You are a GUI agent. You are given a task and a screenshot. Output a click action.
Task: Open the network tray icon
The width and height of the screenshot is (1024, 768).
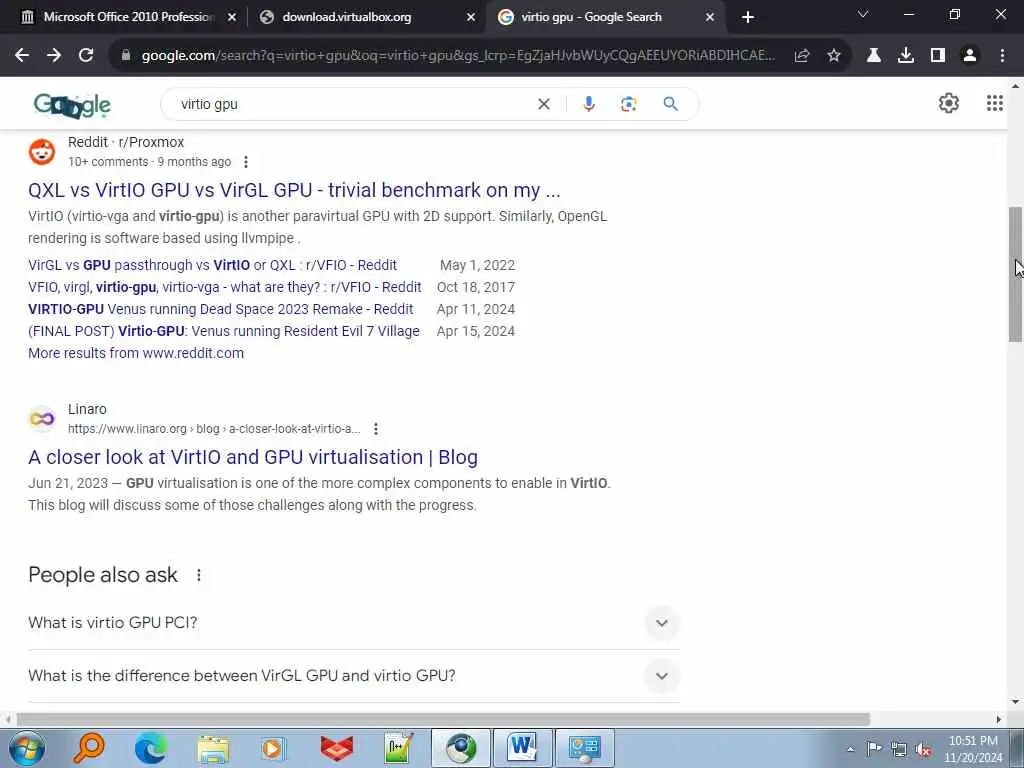(x=899, y=750)
